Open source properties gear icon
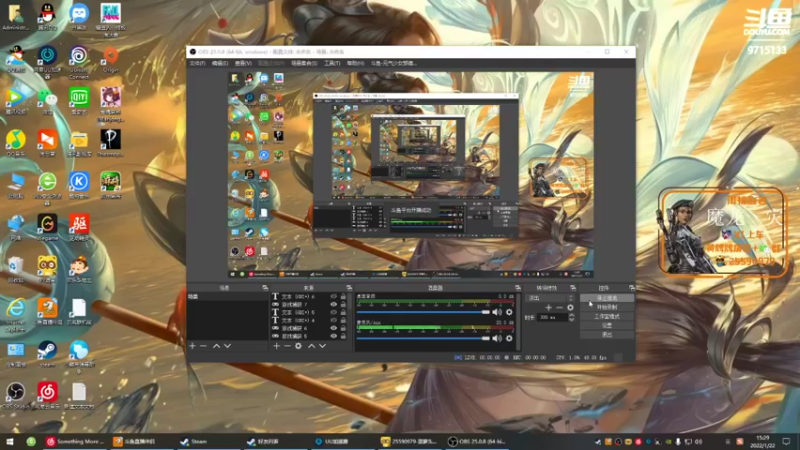 (298, 346)
